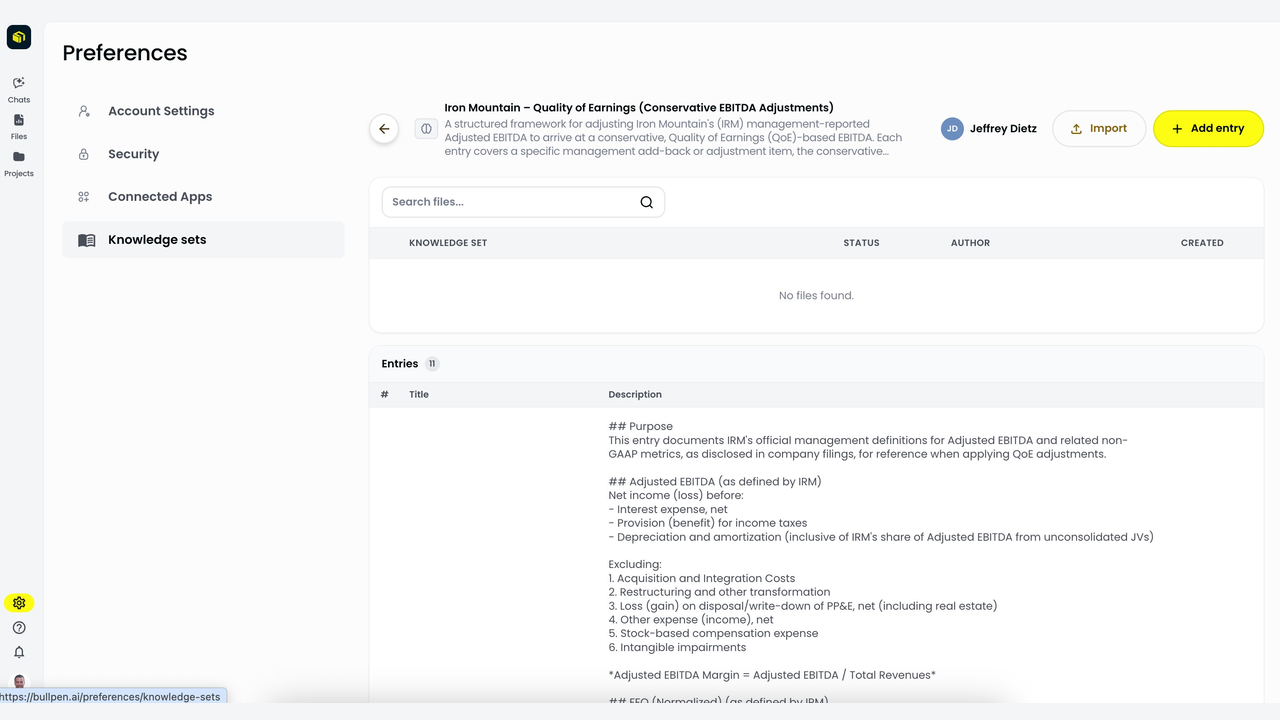
Task: Click the JD author avatar
Action: [x=952, y=129]
